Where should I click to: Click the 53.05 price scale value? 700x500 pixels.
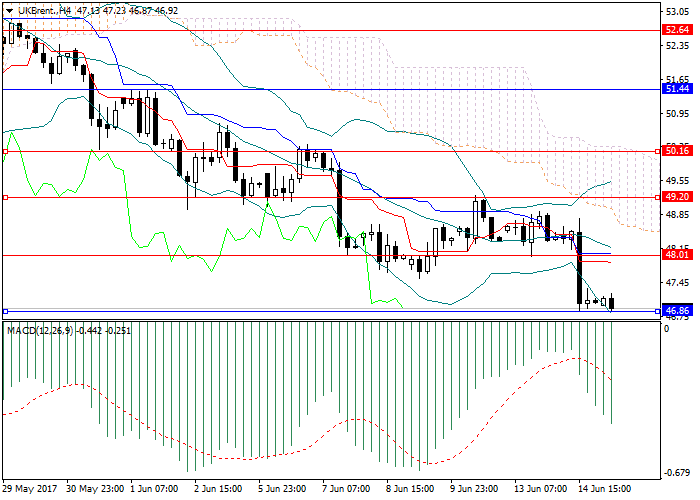677,12
